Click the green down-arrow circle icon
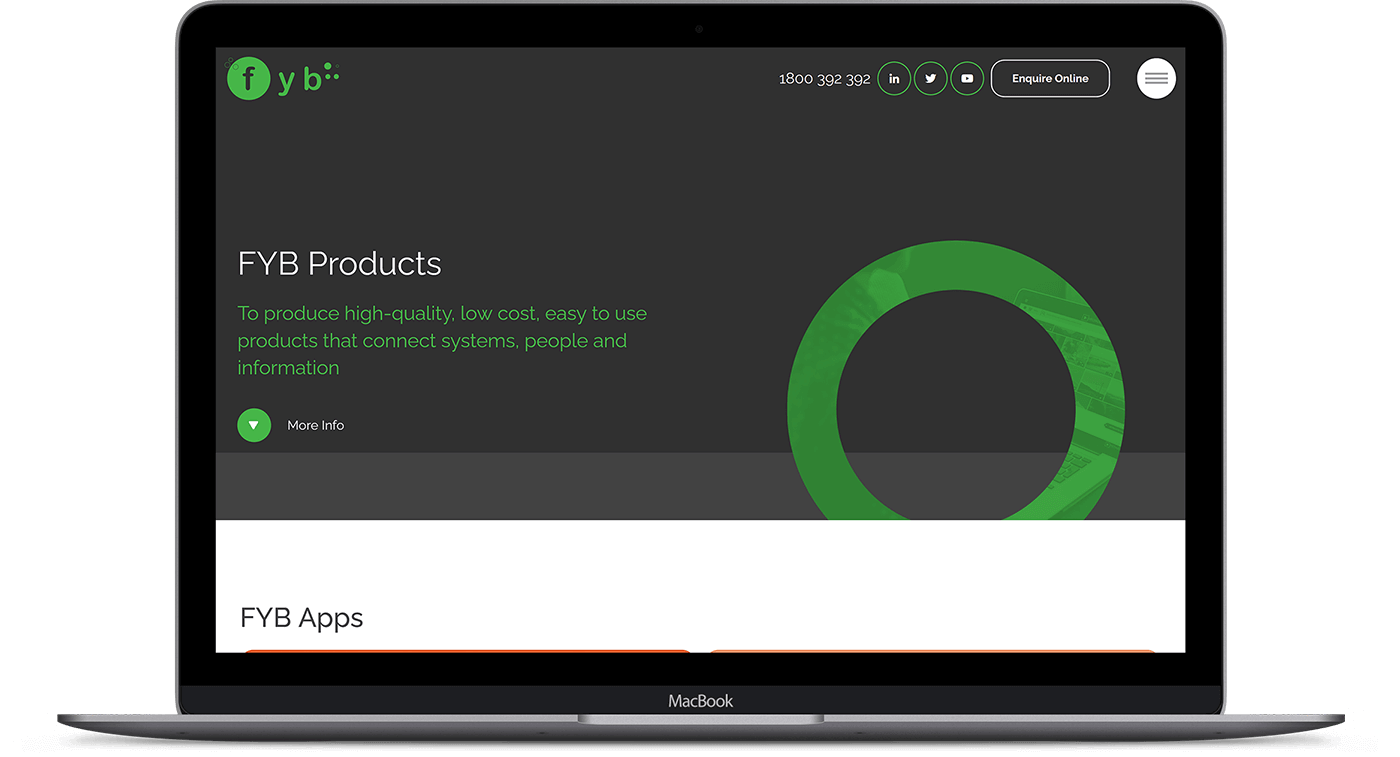This screenshot has width=1400, height=757. tap(254, 425)
